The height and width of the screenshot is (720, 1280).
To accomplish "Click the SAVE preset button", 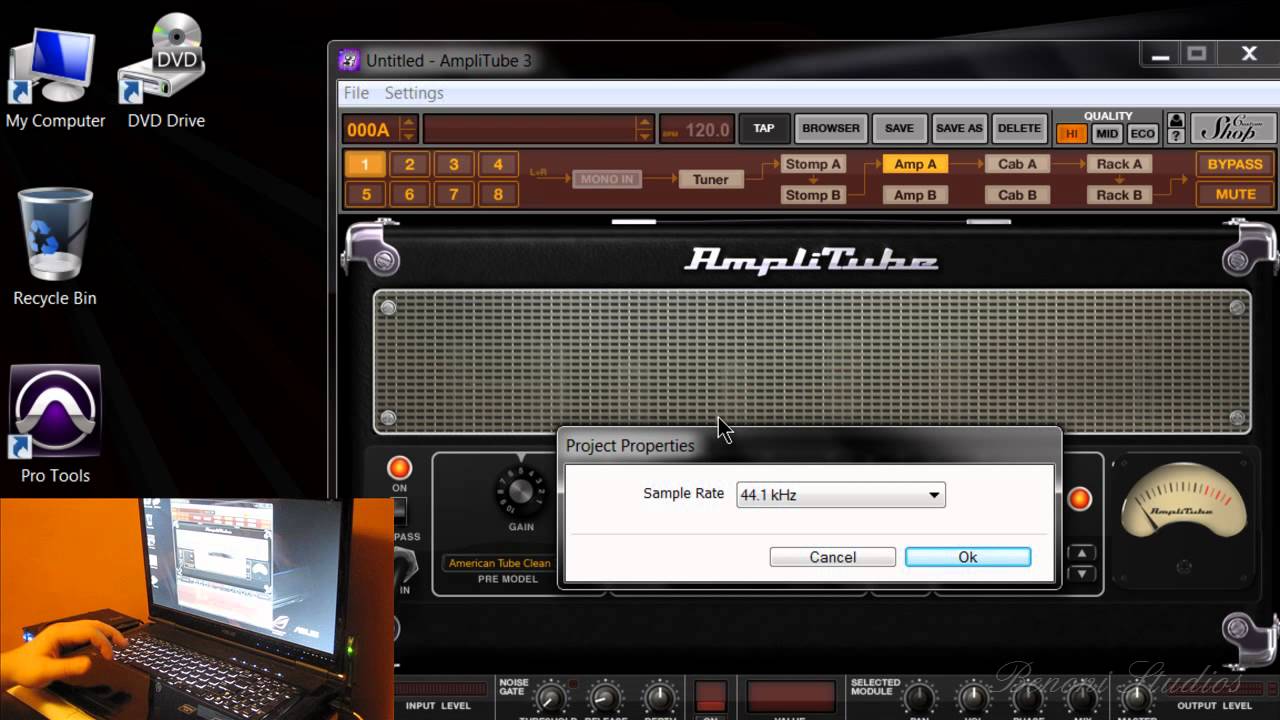I will coord(899,129).
